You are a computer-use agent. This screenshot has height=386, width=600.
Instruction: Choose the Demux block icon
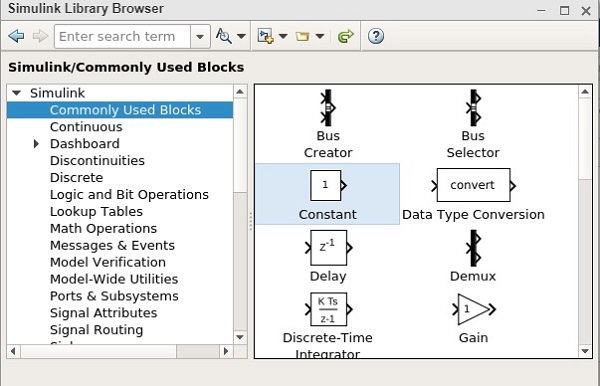click(474, 248)
